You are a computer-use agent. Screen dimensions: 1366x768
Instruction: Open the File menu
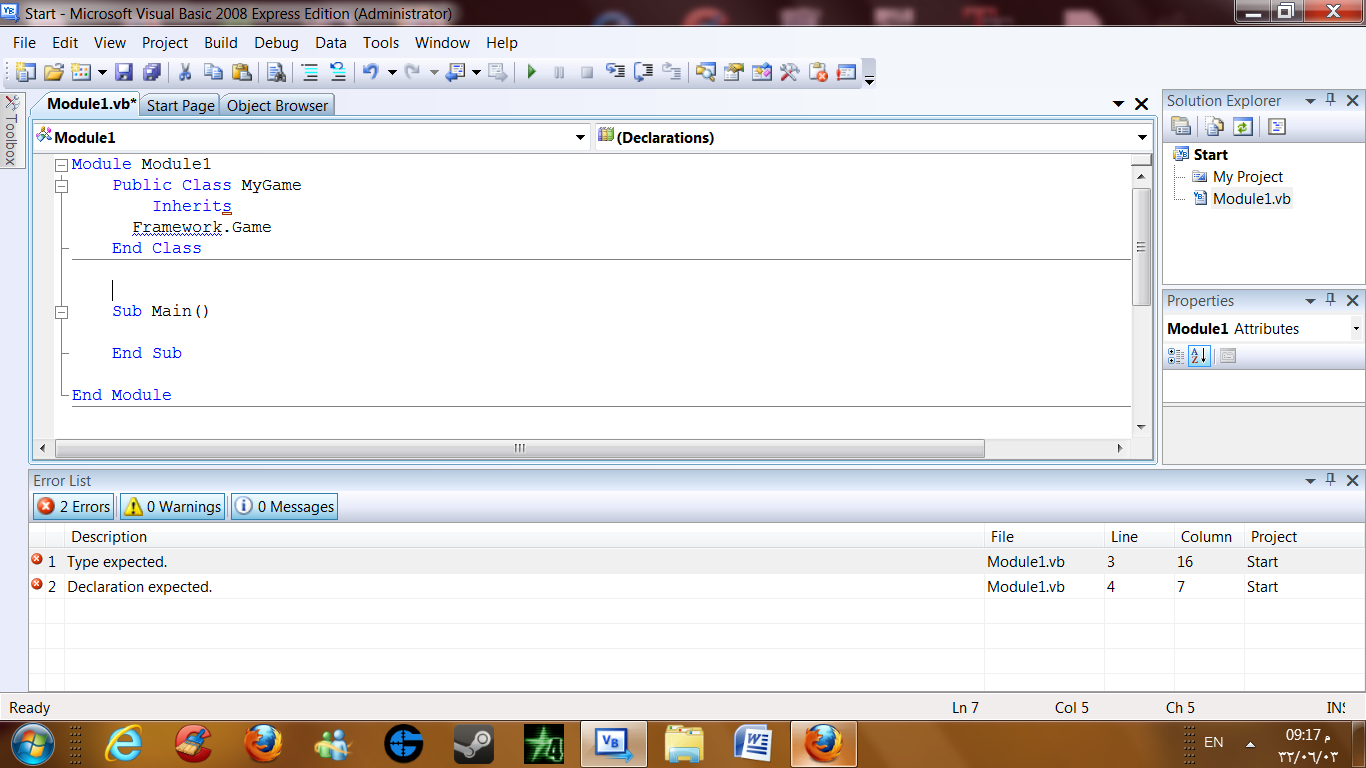pos(24,42)
